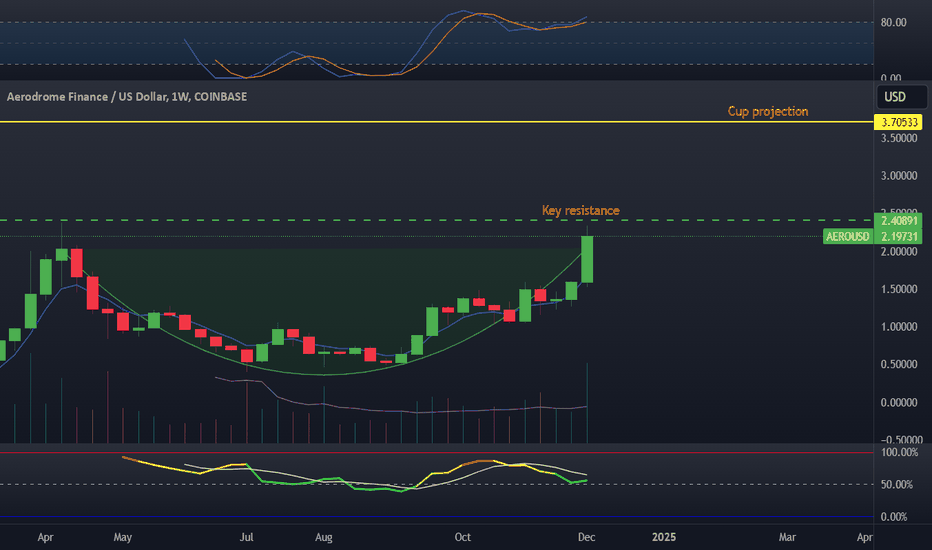
Task: Click the Aug label on time axis
Action: [323, 537]
